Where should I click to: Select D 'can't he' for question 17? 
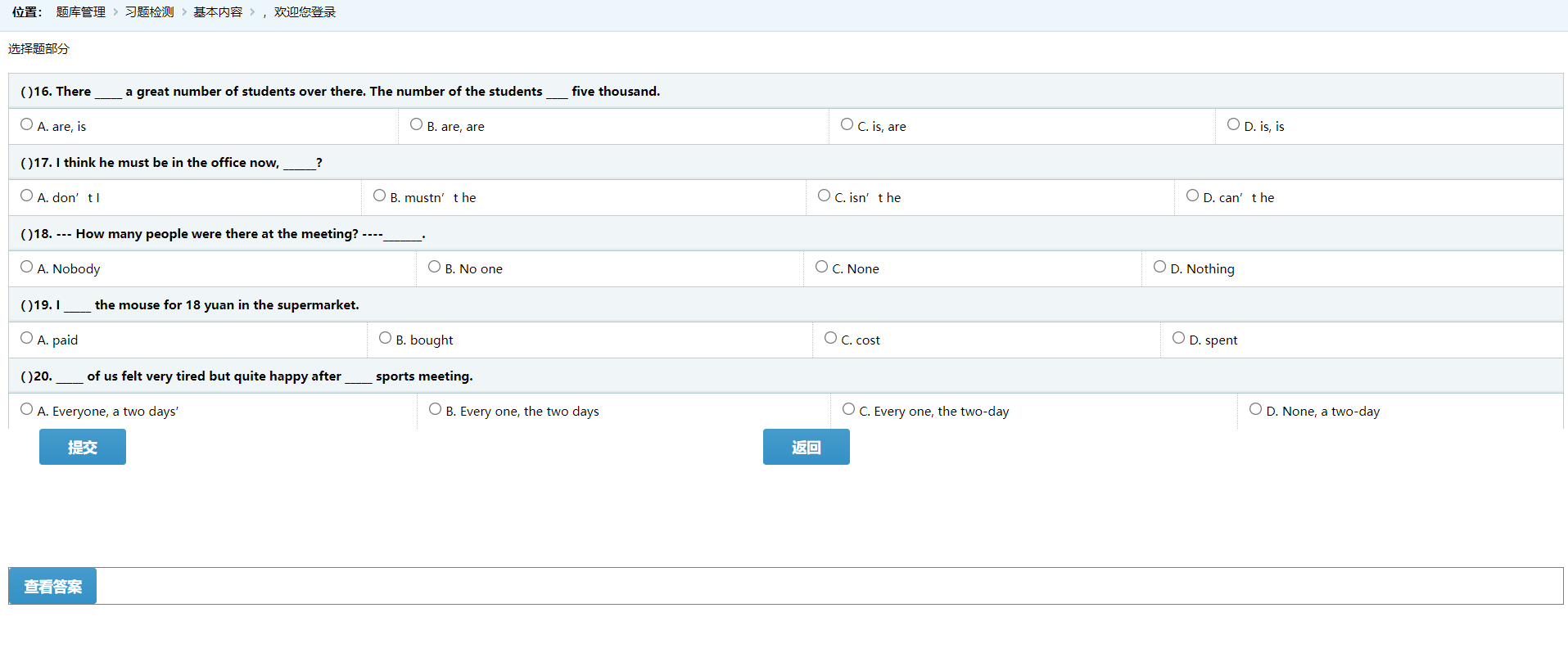coord(1193,196)
